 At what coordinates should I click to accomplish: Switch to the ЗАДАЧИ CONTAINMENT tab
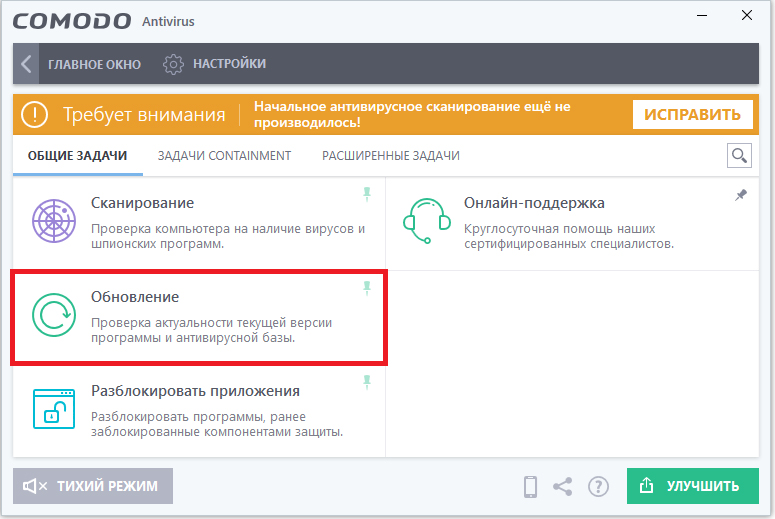coord(224,156)
